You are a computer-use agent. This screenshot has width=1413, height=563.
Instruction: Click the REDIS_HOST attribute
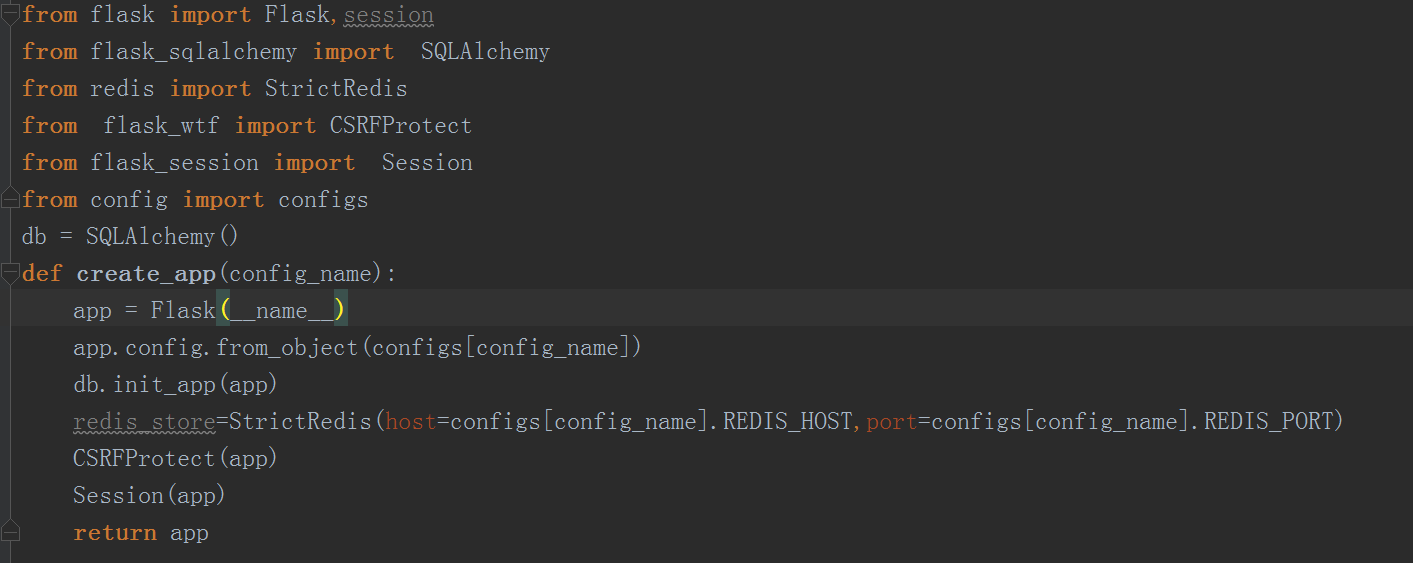coord(787,422)
